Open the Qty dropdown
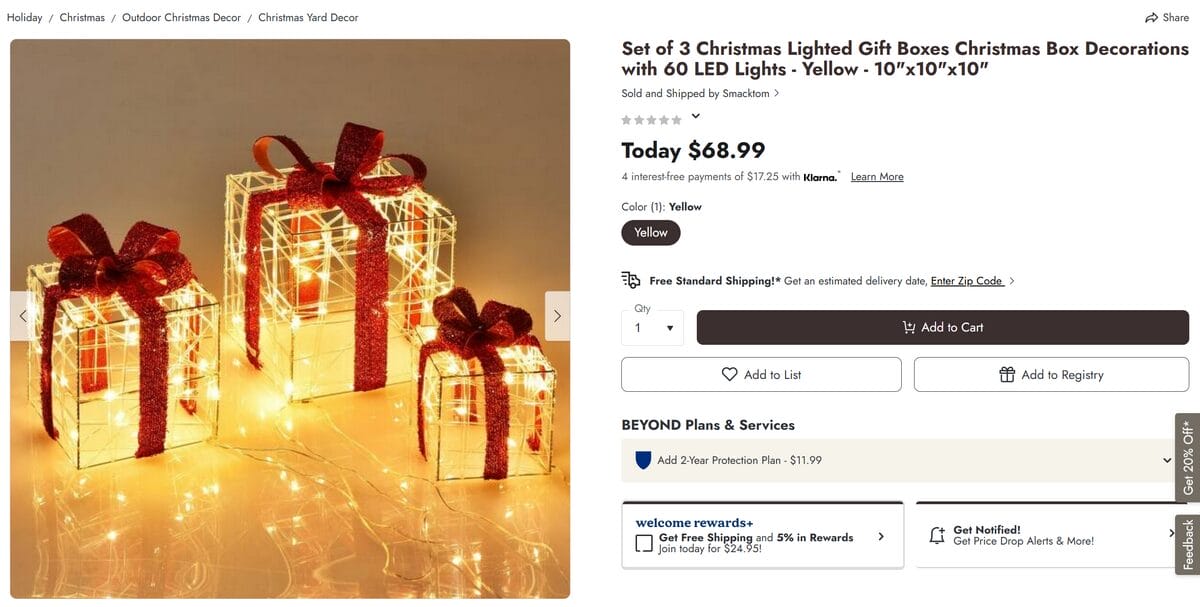This screenshot has width=1200, height=607. point(652,327)
